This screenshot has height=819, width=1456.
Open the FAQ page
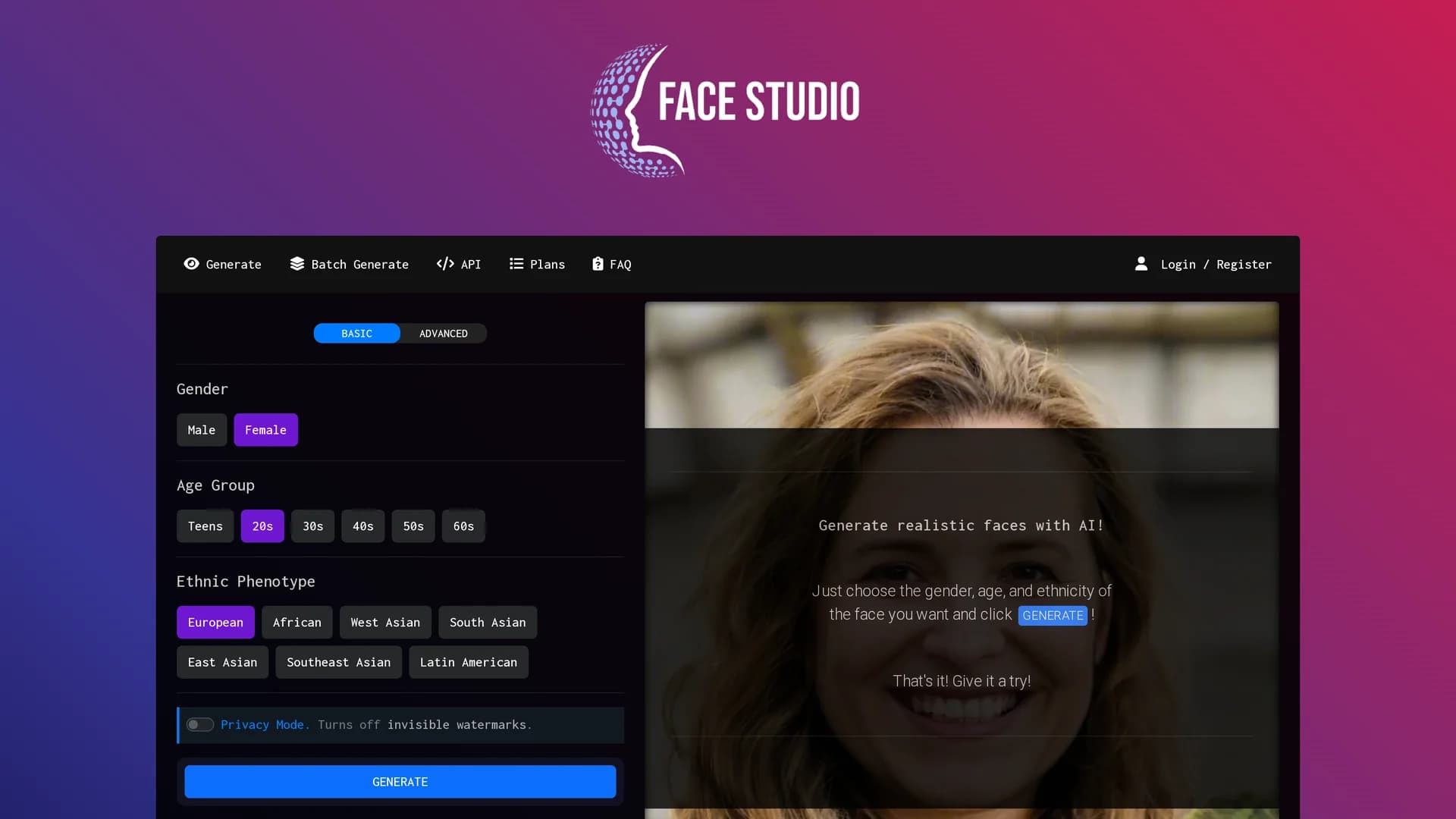[611, 264]
